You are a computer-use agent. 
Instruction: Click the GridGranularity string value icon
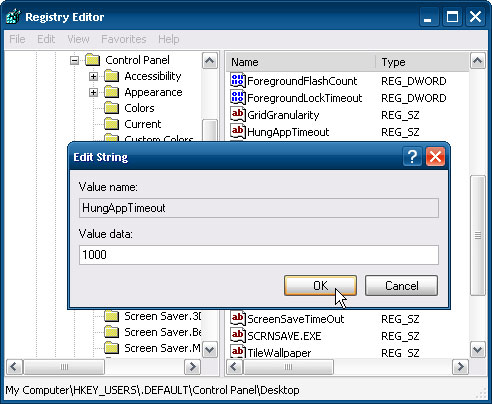tap(238, 115)
